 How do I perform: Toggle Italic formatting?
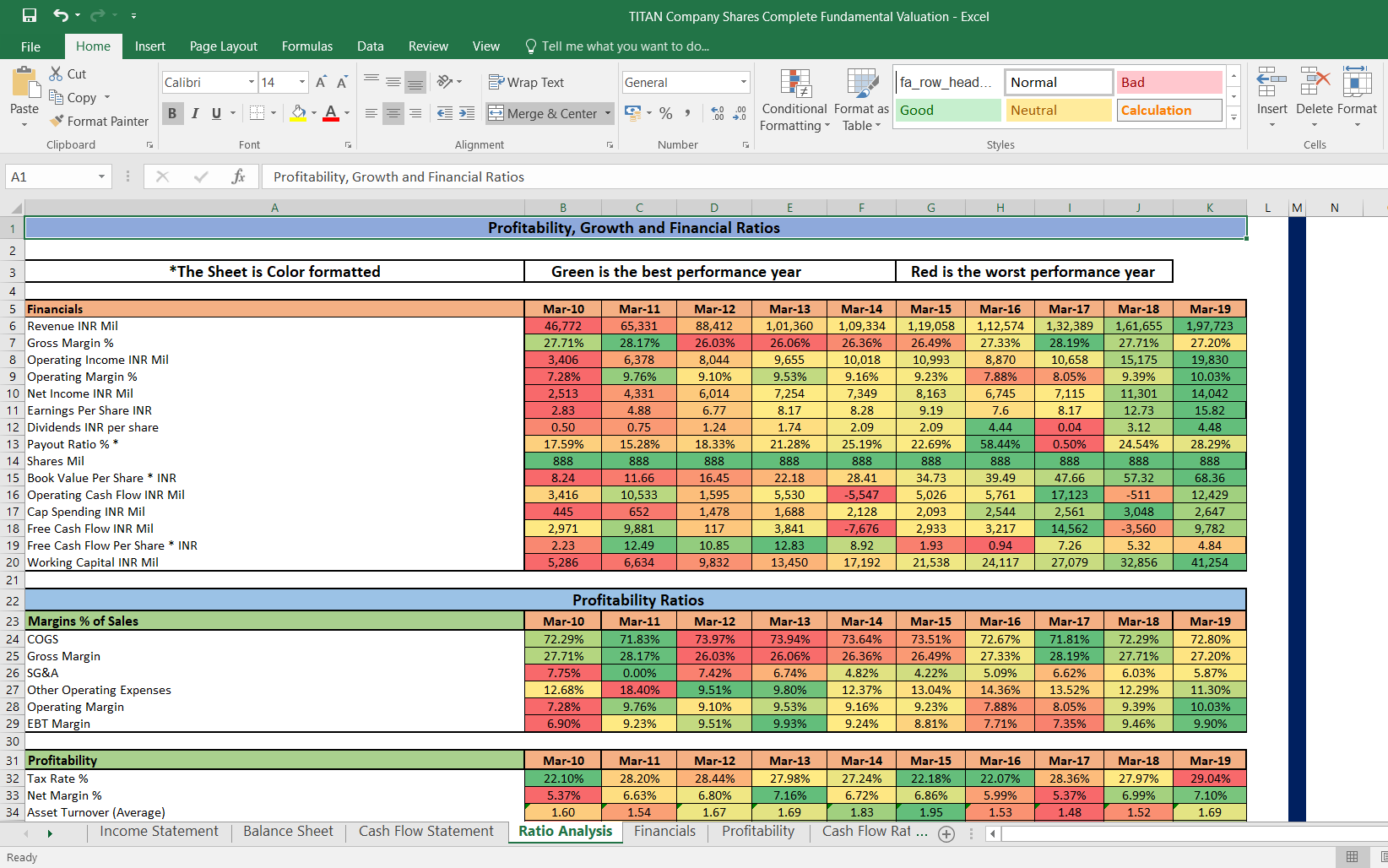pyautogui.click(x=194, y=112)
